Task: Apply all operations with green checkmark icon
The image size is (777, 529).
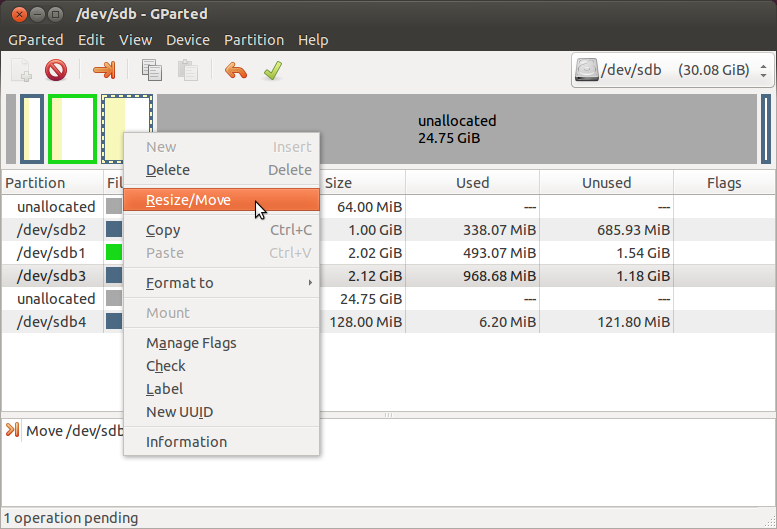Action: 273,70
